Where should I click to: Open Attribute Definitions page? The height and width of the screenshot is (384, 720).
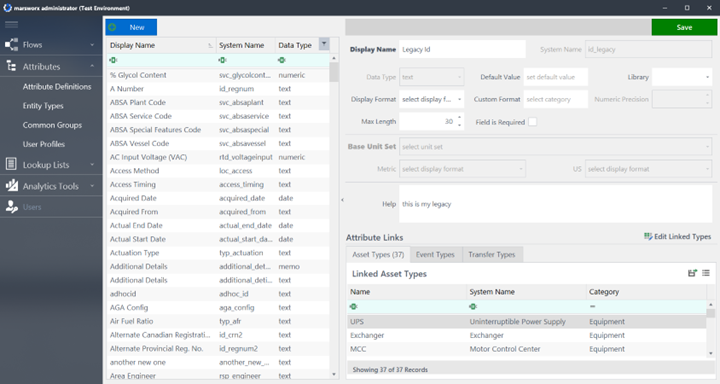point(57,86)
